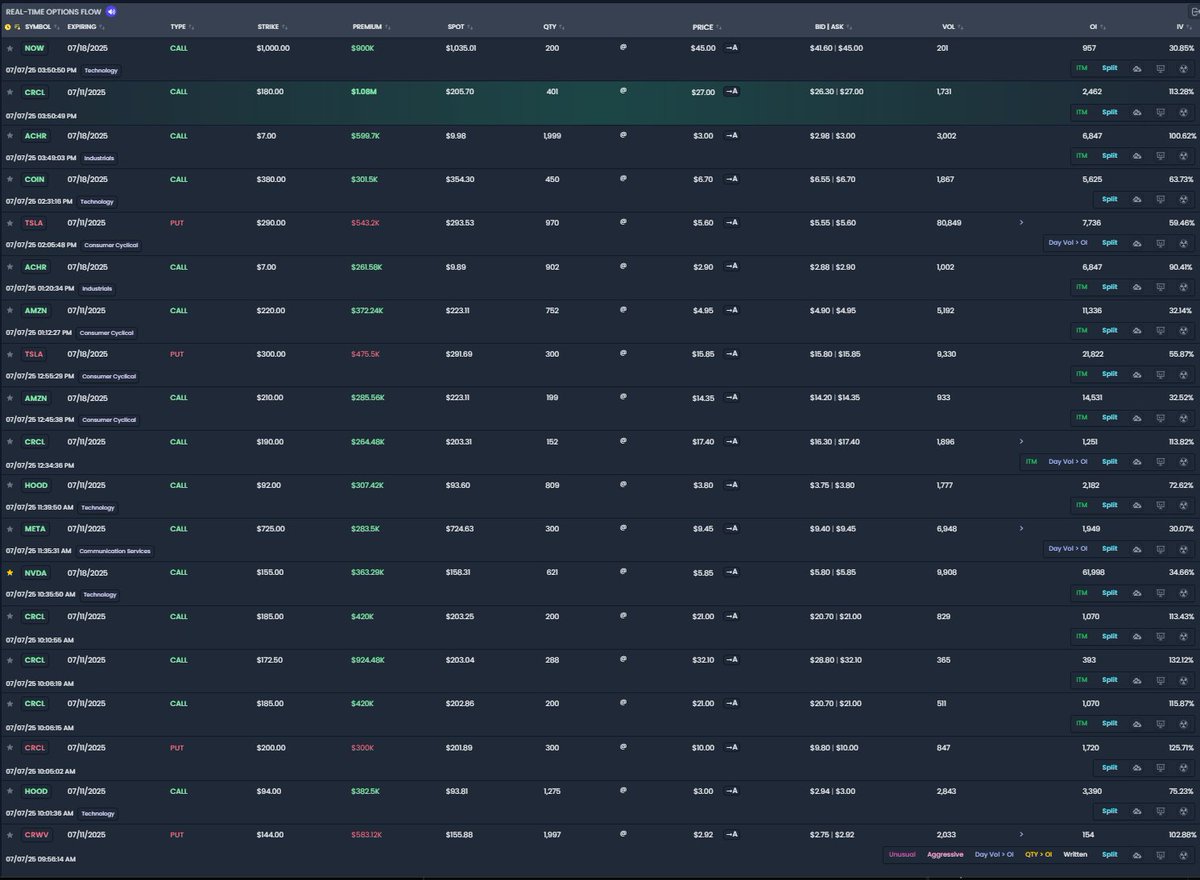
Task: Click Day Vol > OI tag in META row
Action: click(x=1068, y=549)
